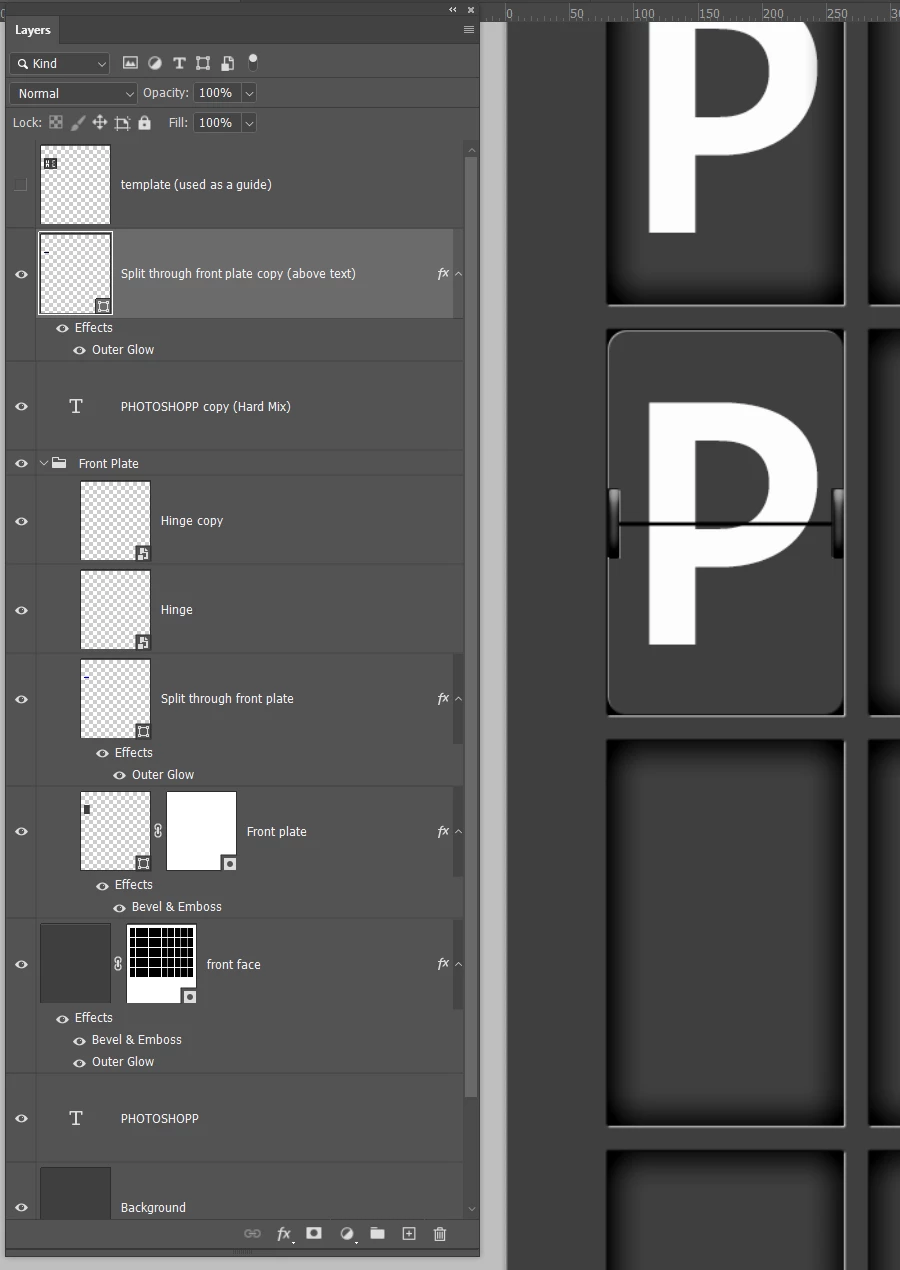Click the Hinge layer thumbnail
Screen dimensions: 900x1270
pos(115,610)
